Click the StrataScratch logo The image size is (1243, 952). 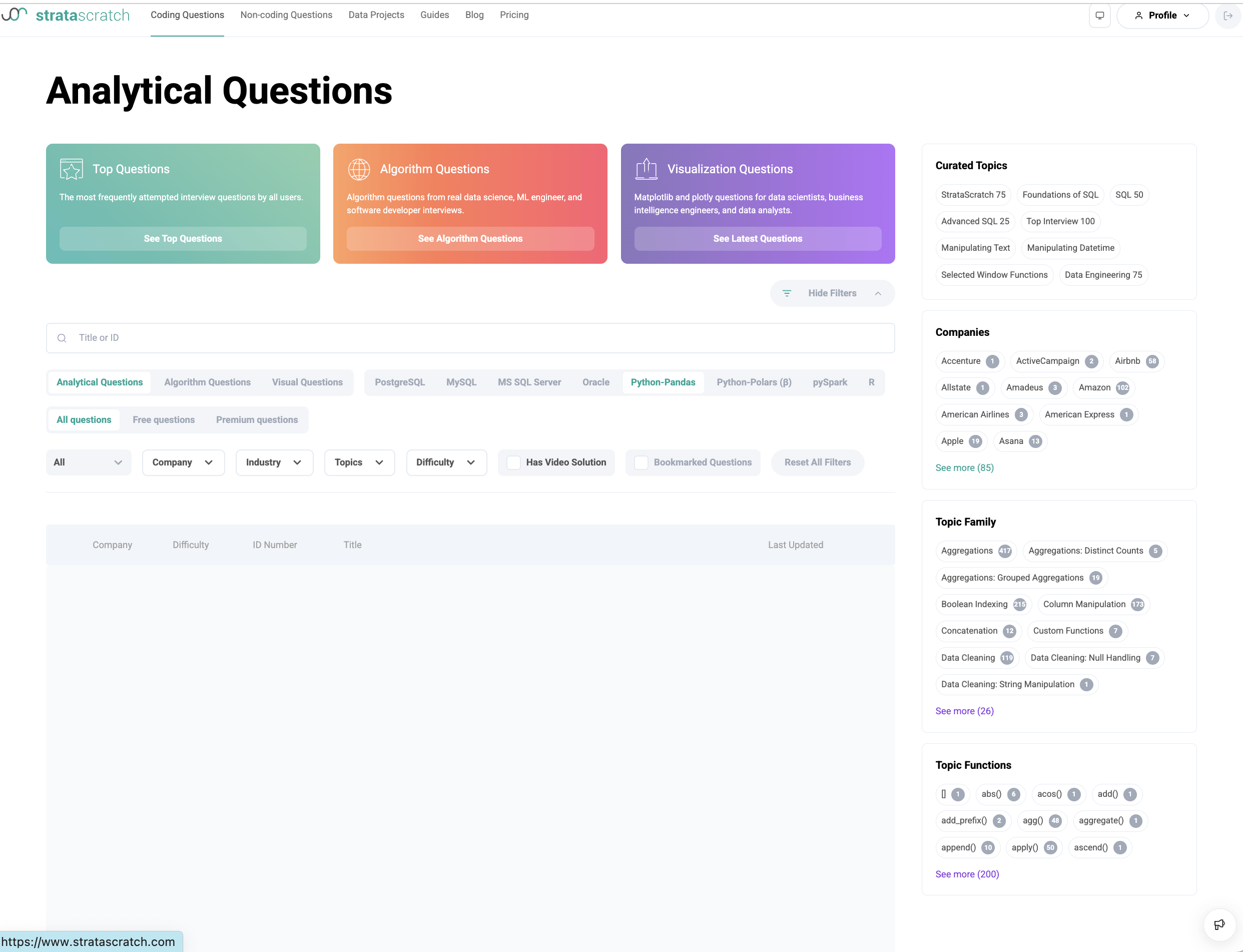click(65, 16)
